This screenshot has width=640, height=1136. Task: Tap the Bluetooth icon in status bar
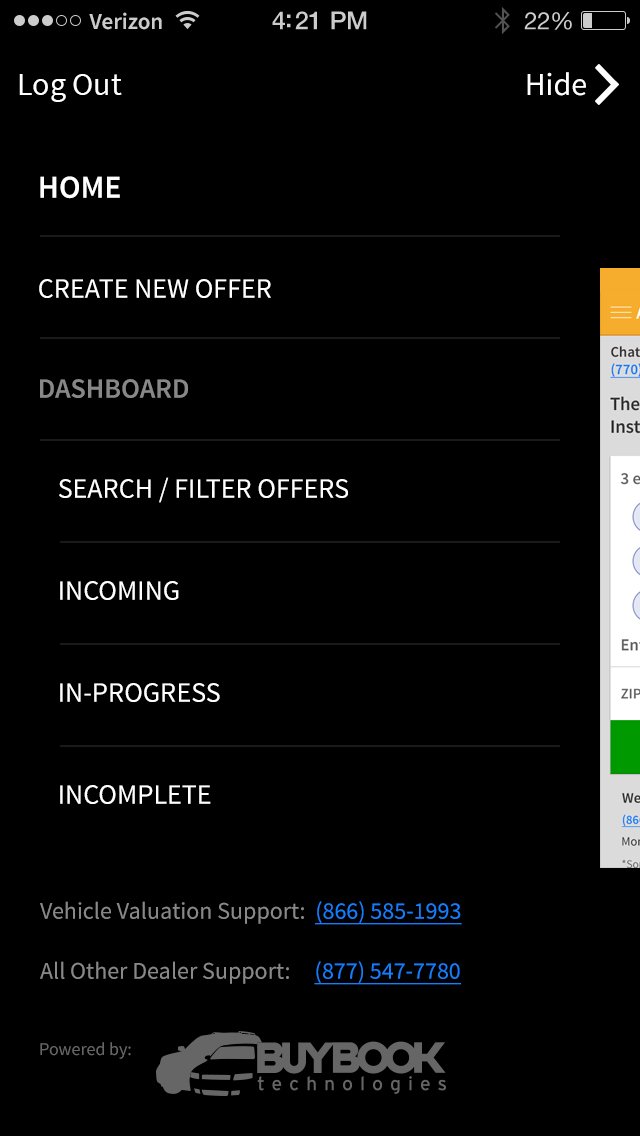[502, 20]
